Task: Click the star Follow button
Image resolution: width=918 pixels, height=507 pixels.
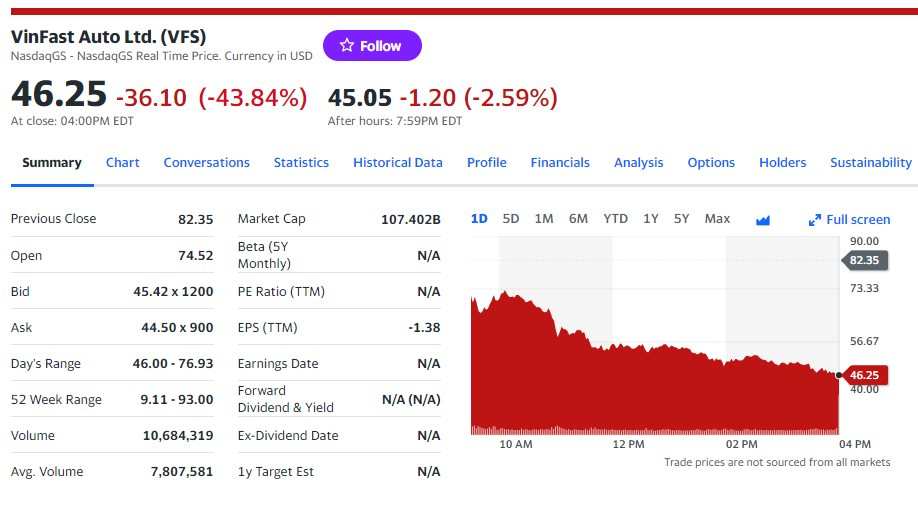Action: (x=372, y=46)
